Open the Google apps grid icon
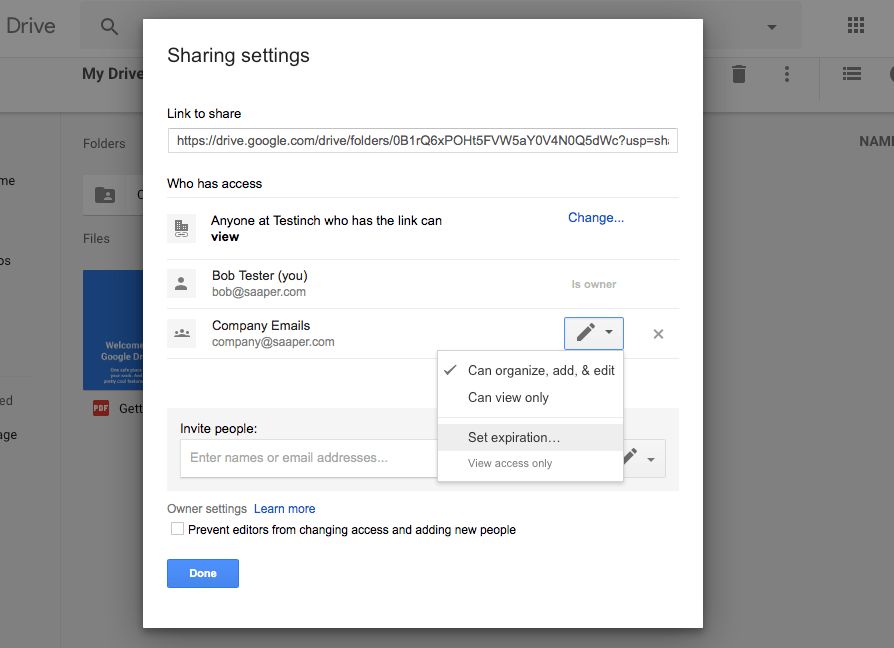 point(856,26)
